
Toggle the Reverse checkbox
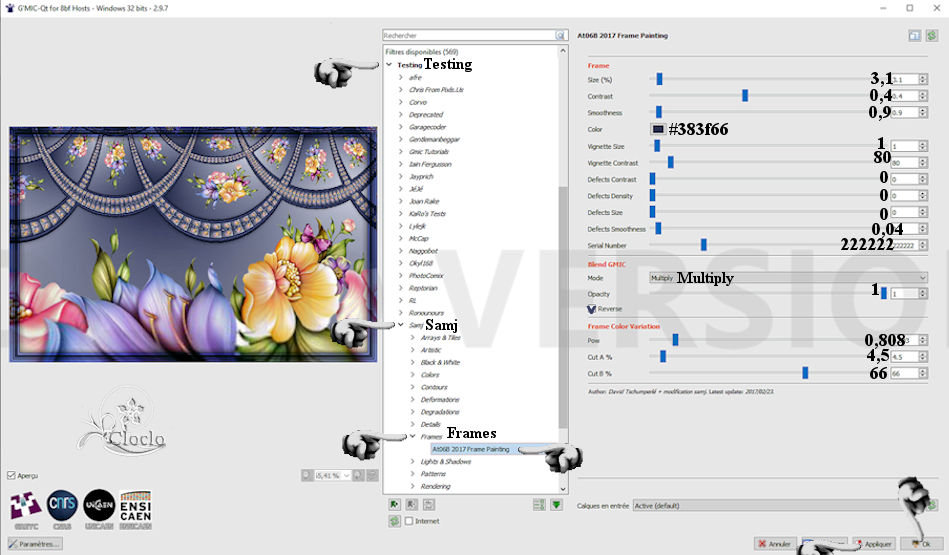(x=592, y=309)
